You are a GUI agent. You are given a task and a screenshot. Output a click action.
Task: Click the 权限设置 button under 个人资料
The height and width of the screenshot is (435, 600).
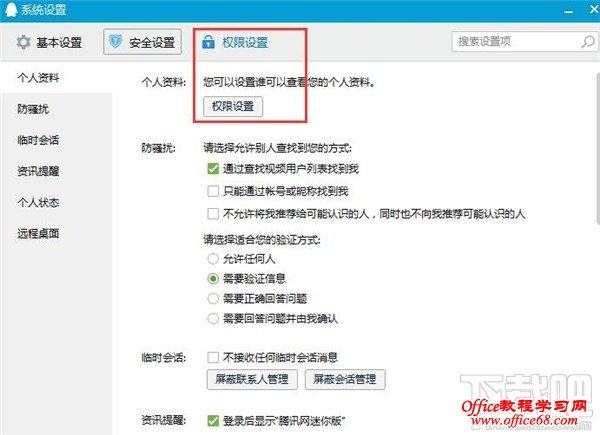point(233,106)
